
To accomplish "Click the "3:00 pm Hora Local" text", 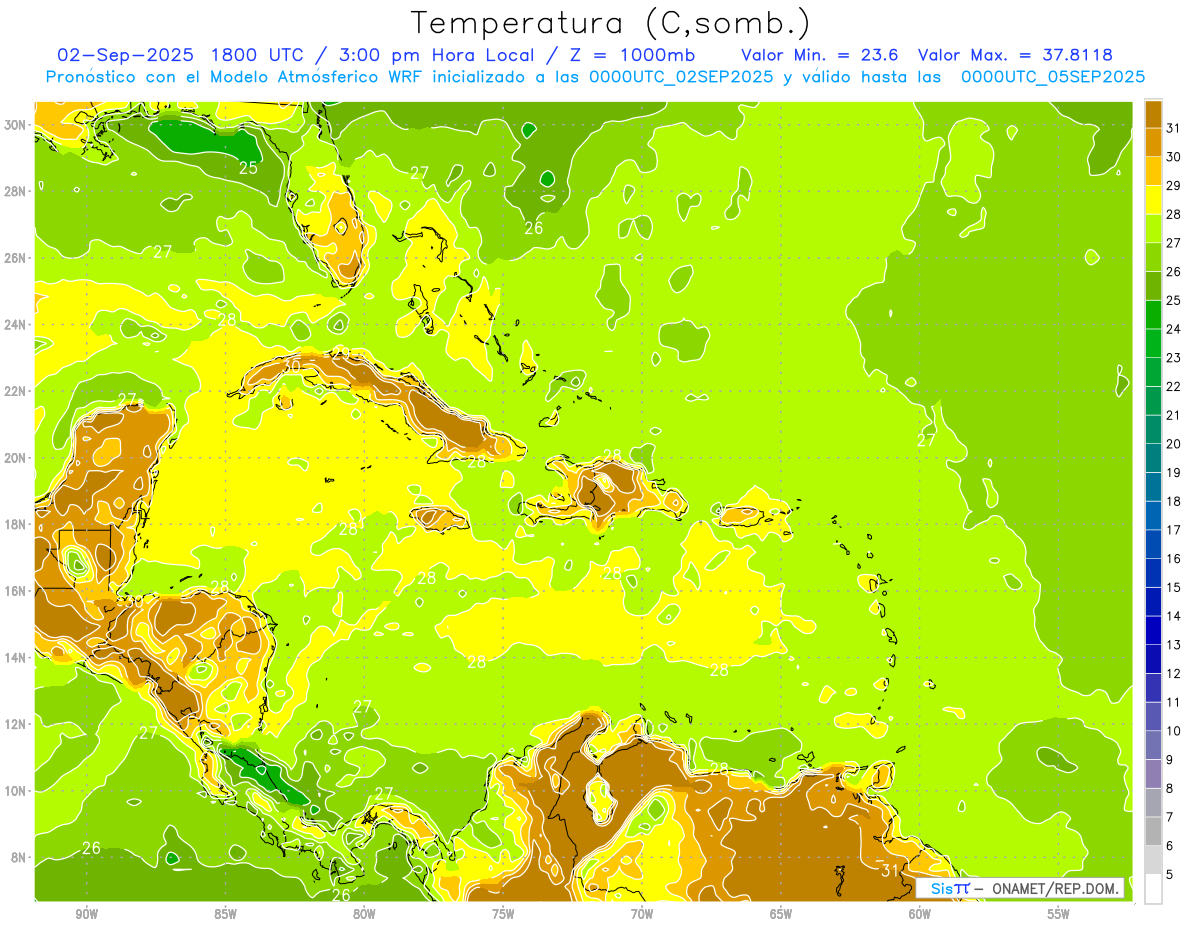I will pyautogui.click(x=438, y=55).
